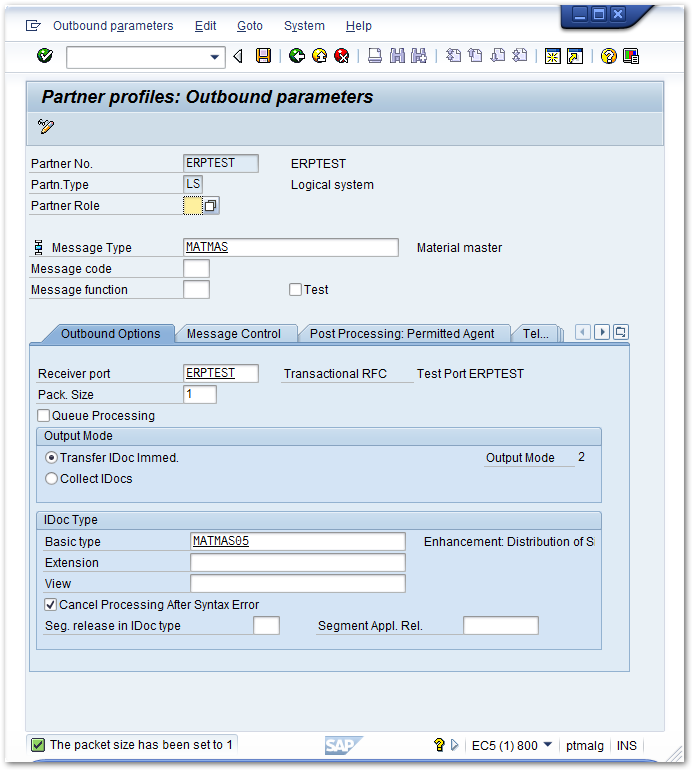The width and height of the screenshot is (693, 771).
Task: Uncheck Cancel Processing After Syntax Error
Action: [50, 604]
